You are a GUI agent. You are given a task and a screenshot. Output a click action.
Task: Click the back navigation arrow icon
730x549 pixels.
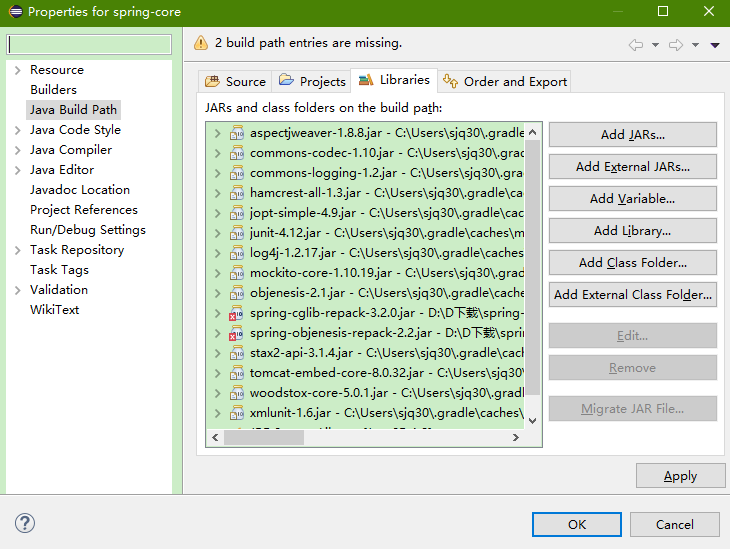pos(635,44)
